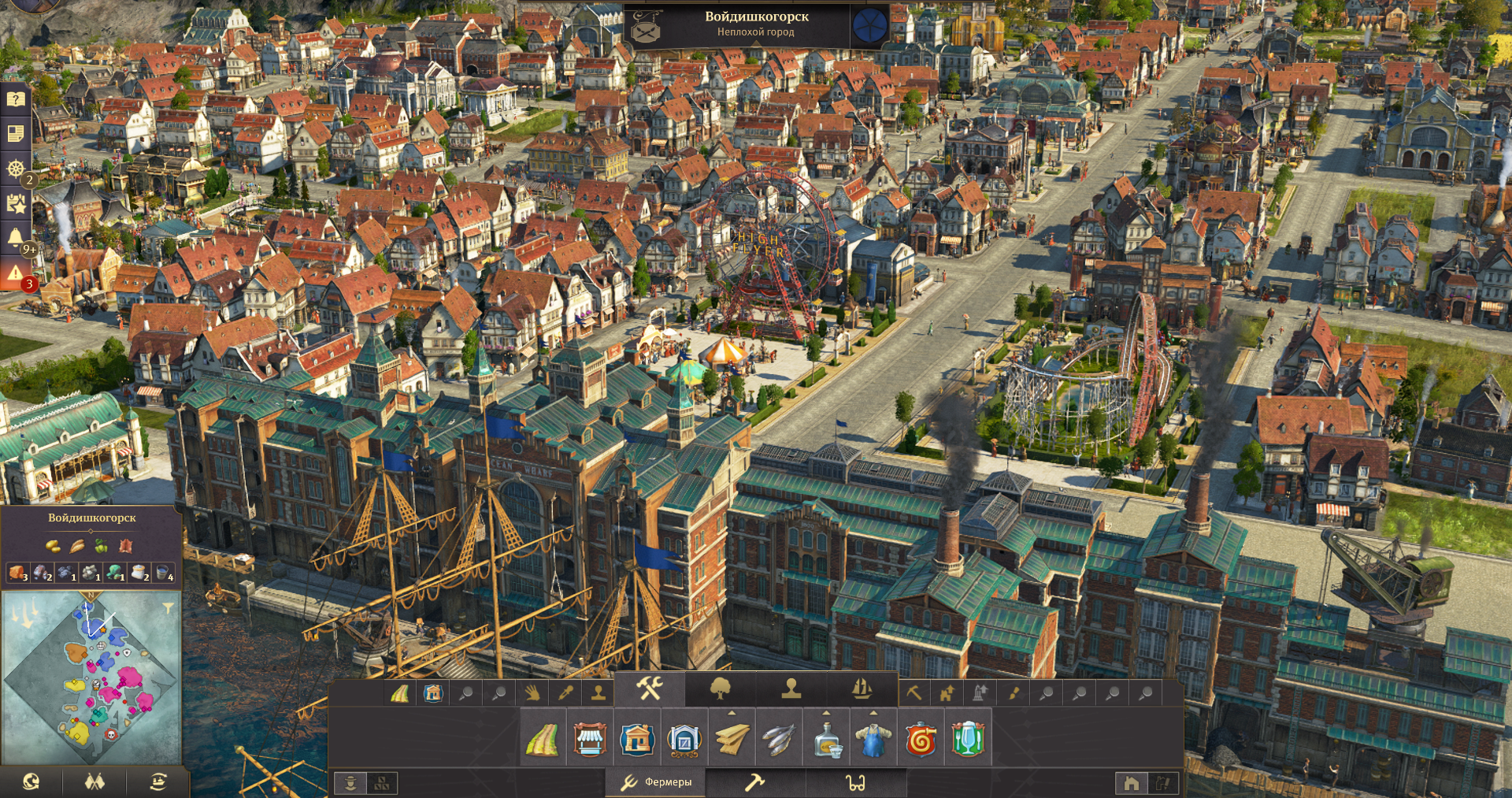Image resolution: width=1512 pixels, height=798 pixels.
Task: Select the clay deposit resource icon
Action: click(17, 572)
